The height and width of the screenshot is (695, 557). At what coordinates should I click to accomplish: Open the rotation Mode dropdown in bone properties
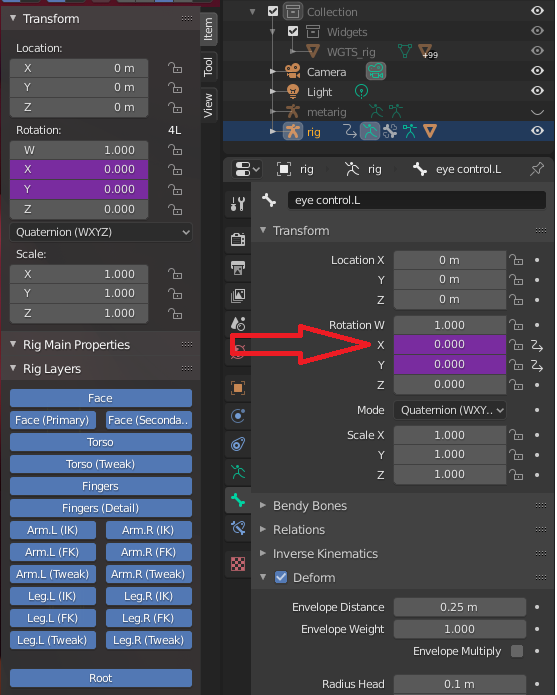coord(450,410)
